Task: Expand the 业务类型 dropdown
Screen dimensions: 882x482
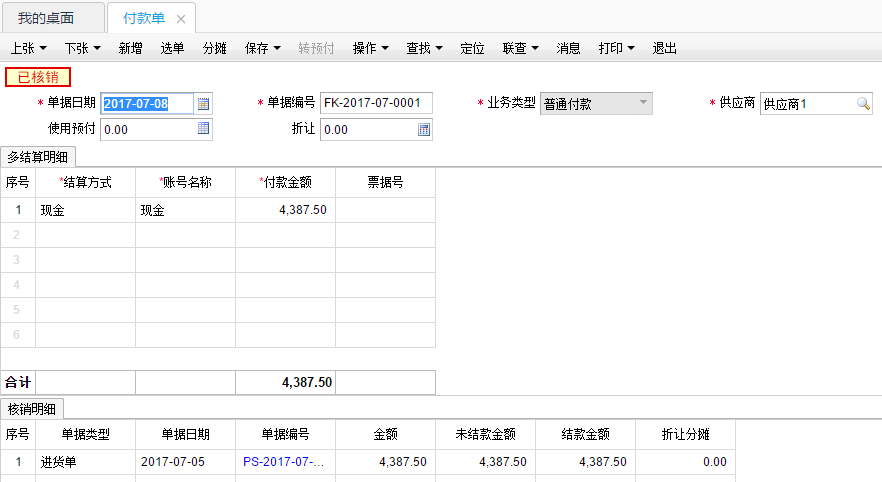Action: 643,103
